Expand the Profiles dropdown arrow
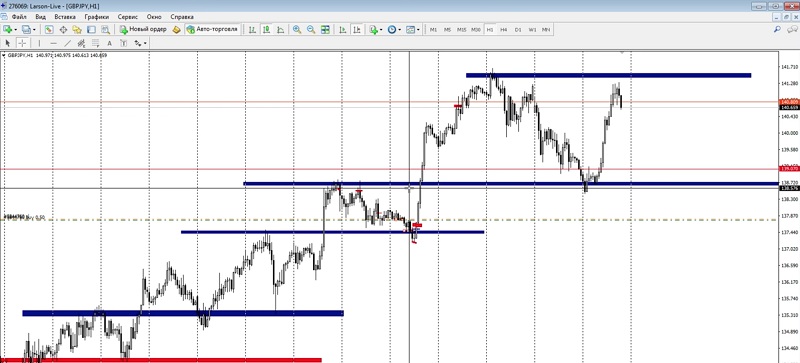The height and width of the screenshot is (363, 800). coord(34,30)
